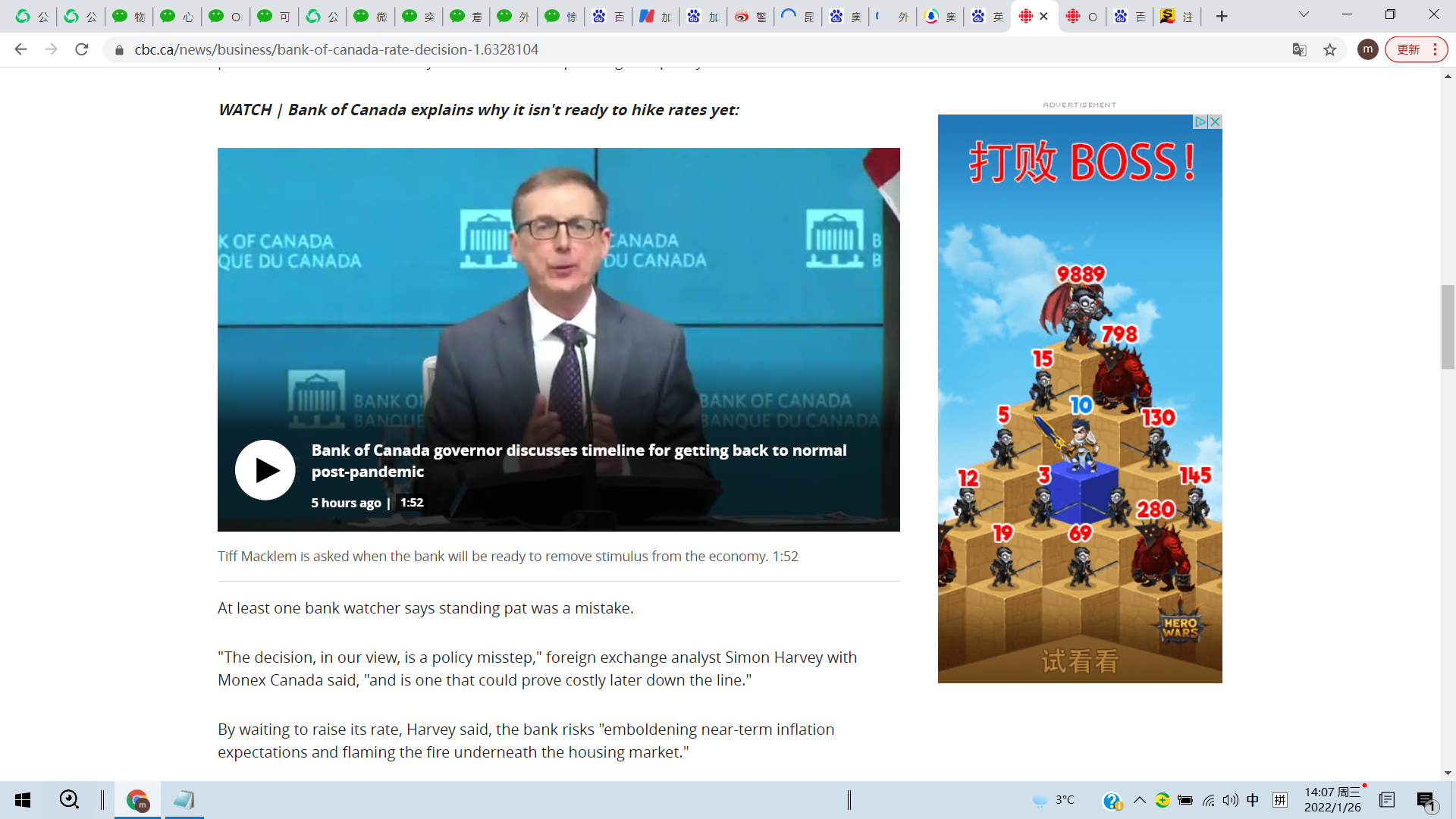Click the Chrome taskbar icon
Viewport: 1456px width, 819px height.
[137, 800]
